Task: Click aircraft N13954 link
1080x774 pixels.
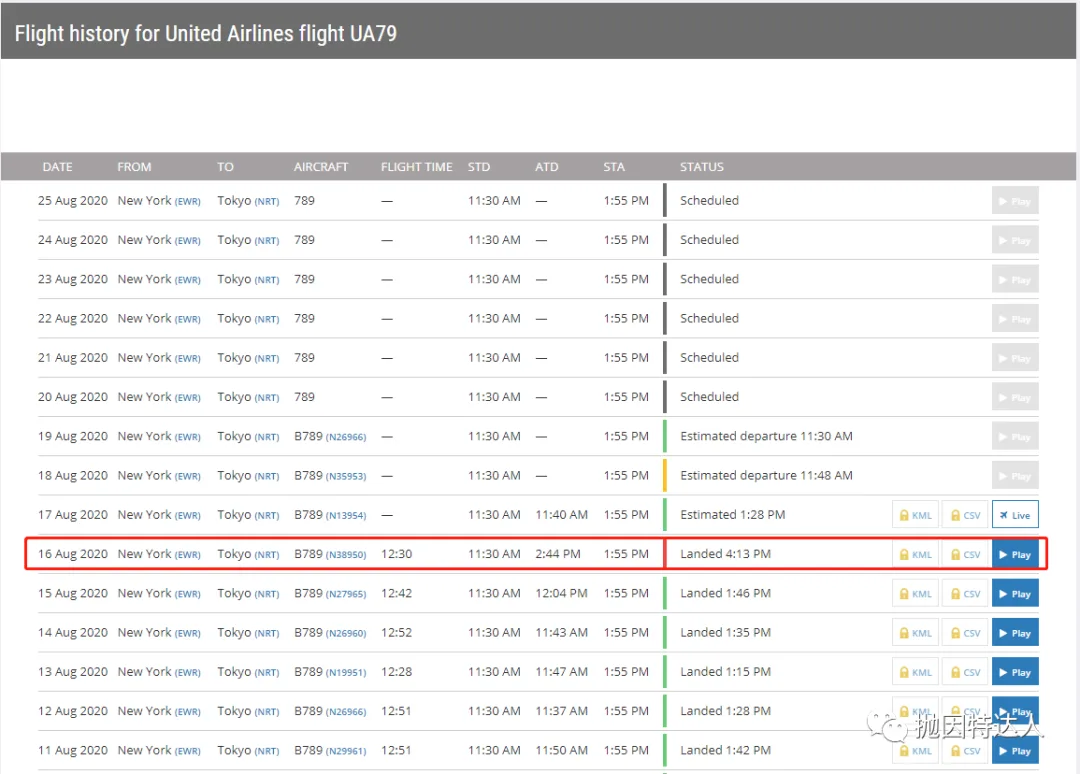Action: pyautogui.click(x=346, y=516)
